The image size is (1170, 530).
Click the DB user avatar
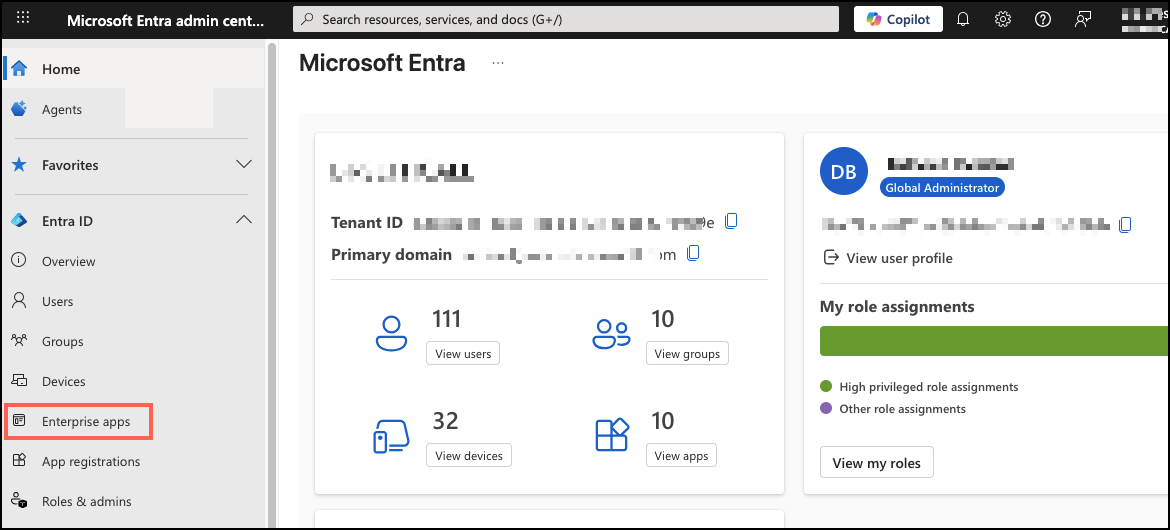pos(843,172)
